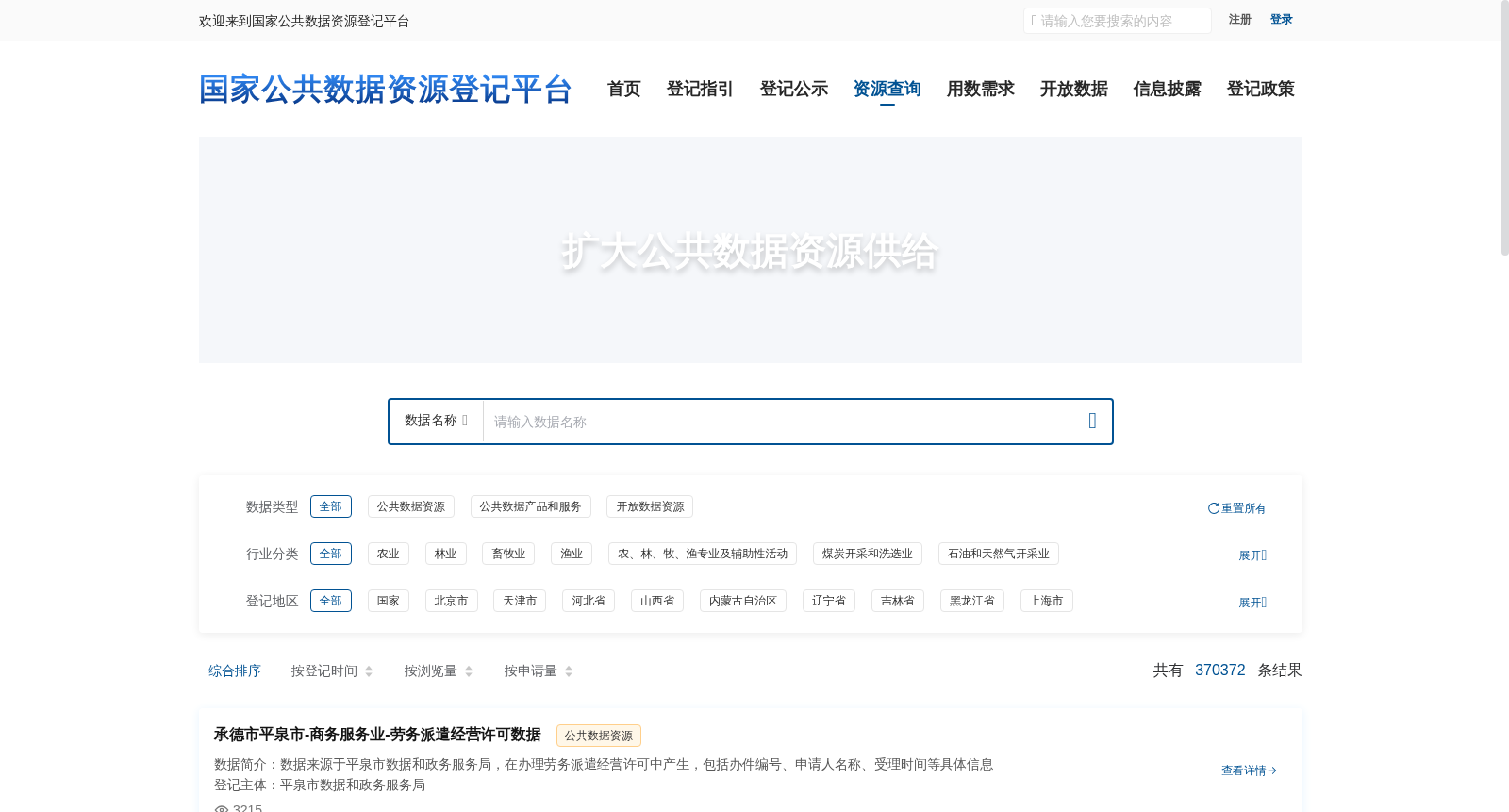
Task: Choose the 渔业 industry filter
Action: (x=572, y=554)
